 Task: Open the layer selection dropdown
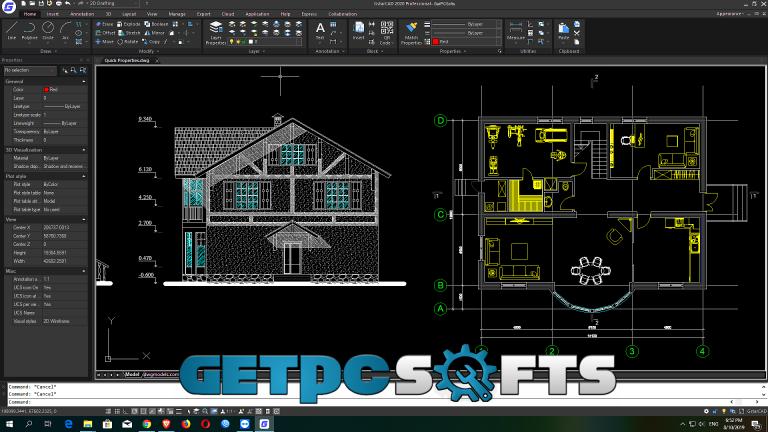[265, 42]
